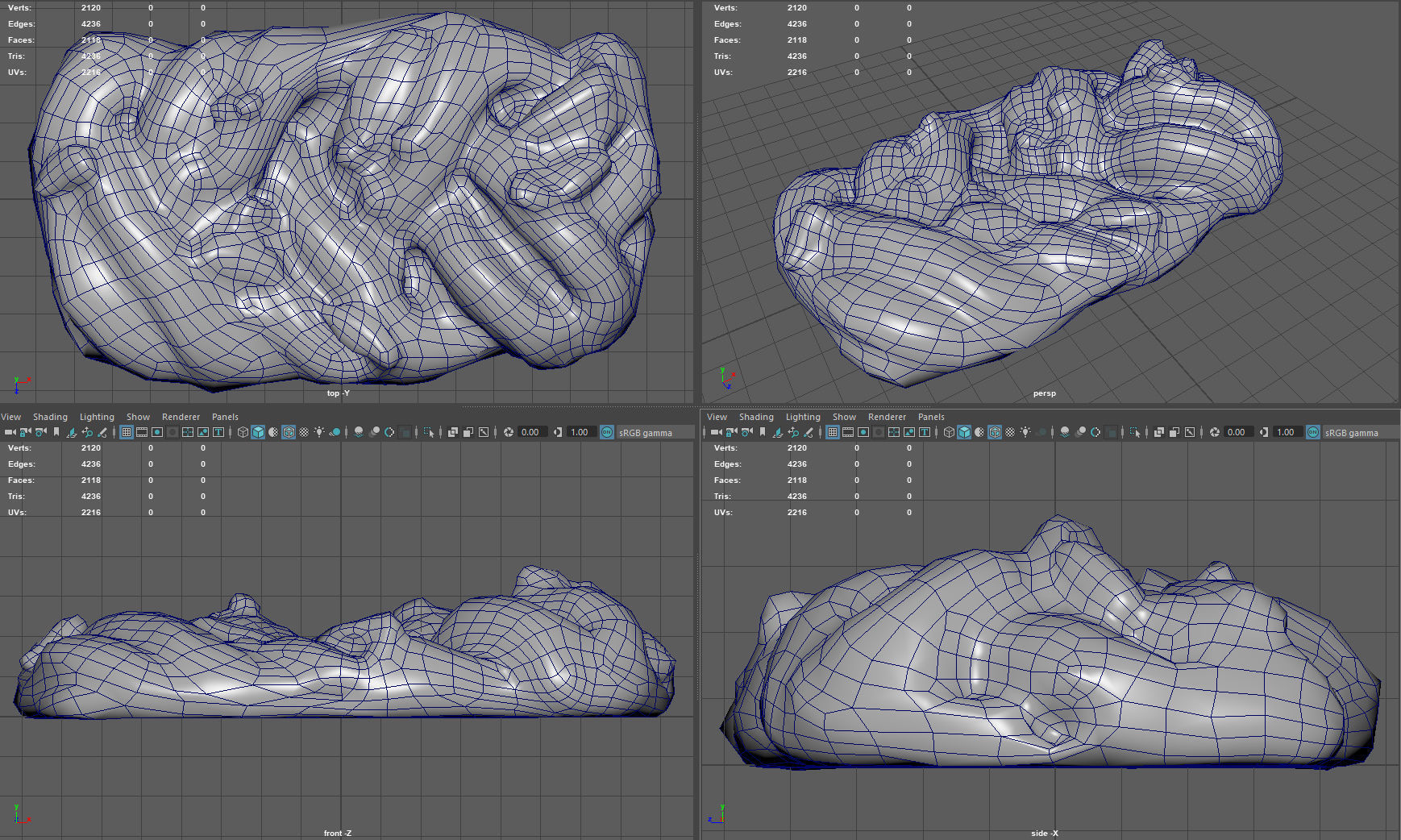The height and width of the screenshot is (840, 1401).
Task: Select Wireframe shading in side panel toolbar
Action: tap(949, 432)
